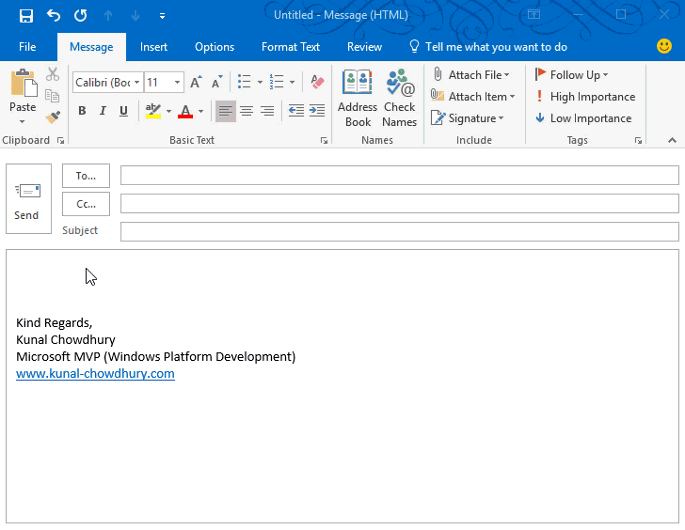685x530 pixels.
Task: Click the To... button
Action: 86,176
